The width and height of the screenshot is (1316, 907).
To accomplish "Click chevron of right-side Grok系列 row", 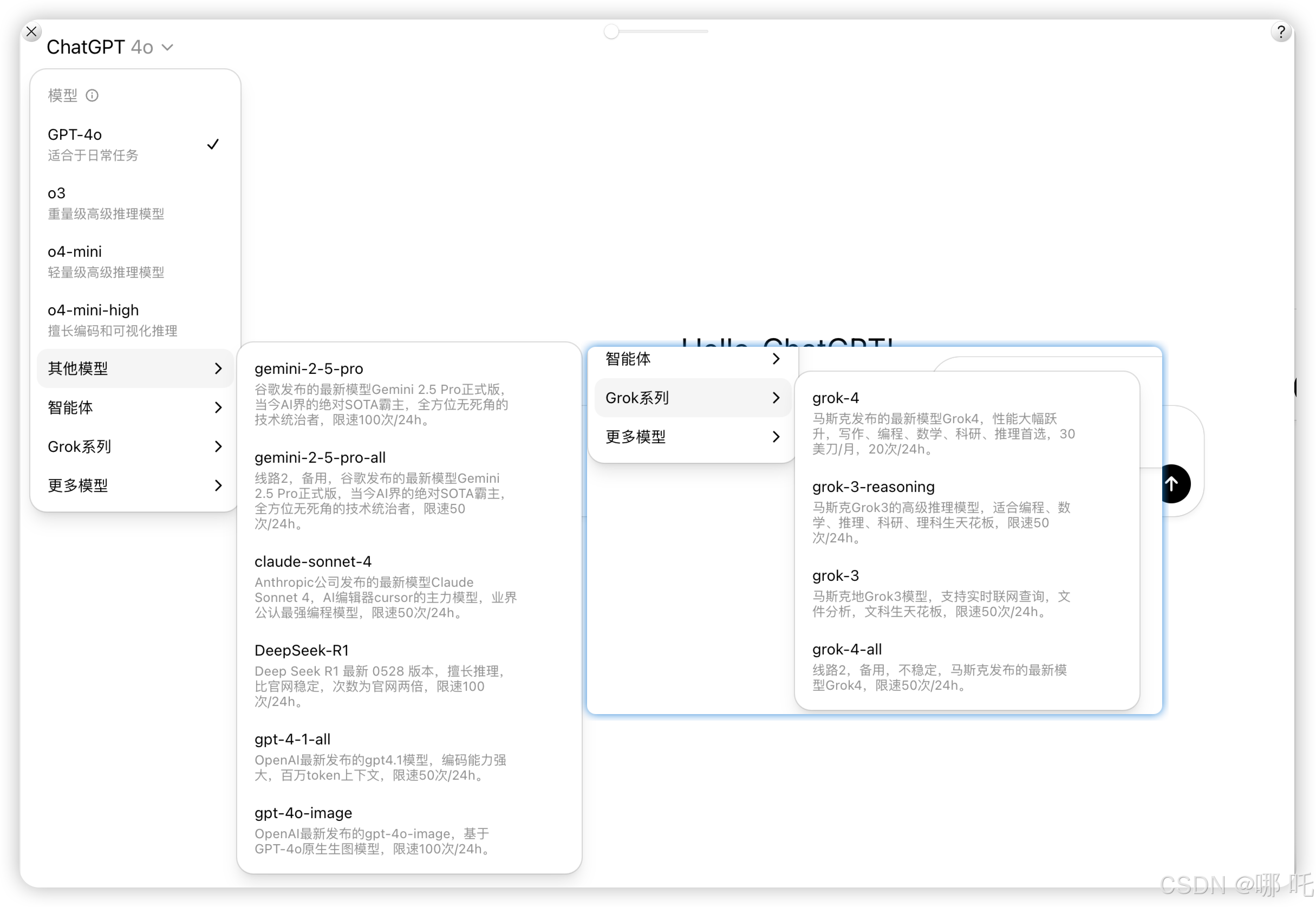I will [776, 398].
